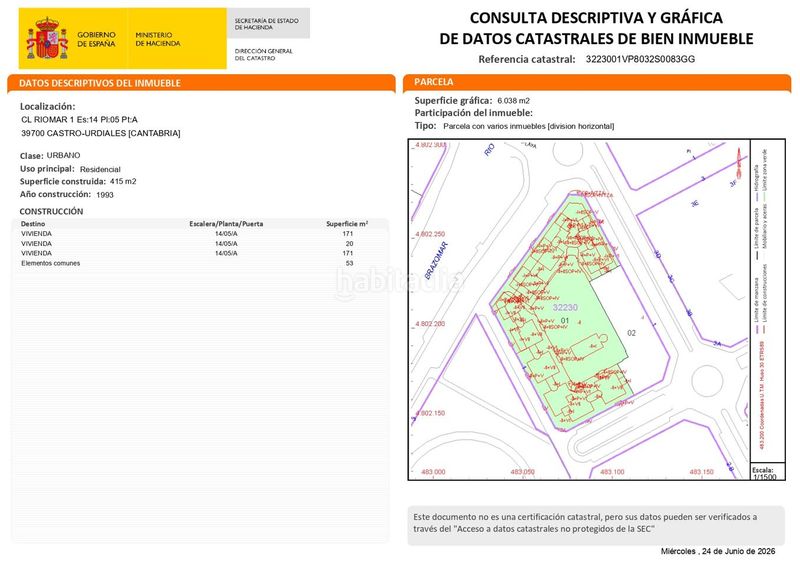Select the "URBANO" class value
The height and width of the screenshot is (565, 800).
click(x=63, y=155)
